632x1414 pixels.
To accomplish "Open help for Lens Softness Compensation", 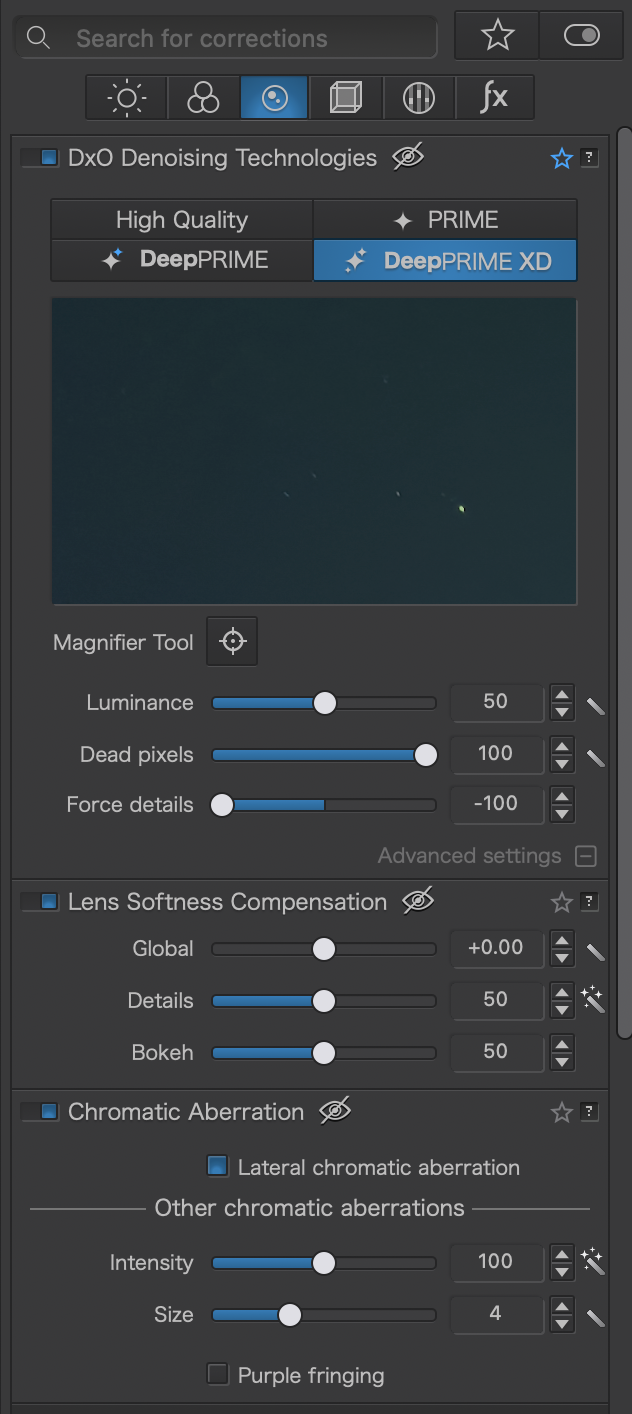I will 590,902.
